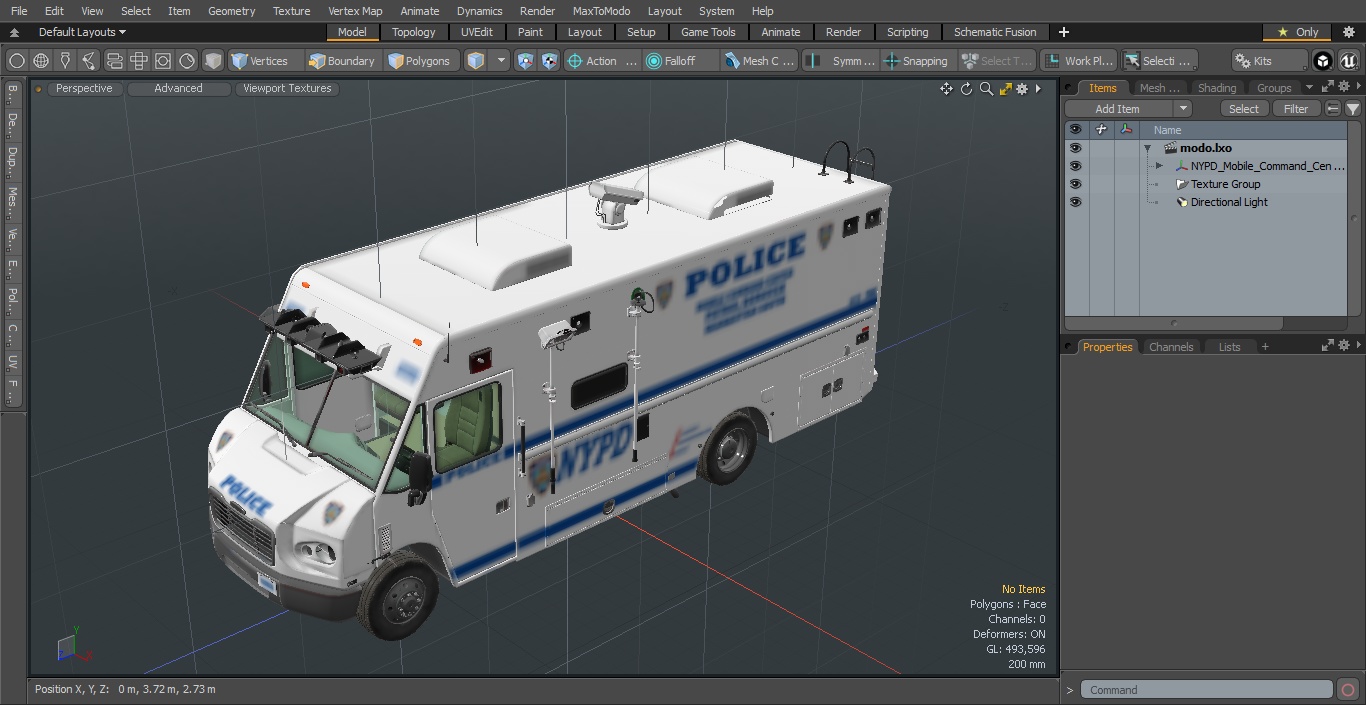The width and height of the screenshot is (1366, 705).
Task: Click the list options icon beside Filter
Action: pyautogui.click(x=1333, y=109)
